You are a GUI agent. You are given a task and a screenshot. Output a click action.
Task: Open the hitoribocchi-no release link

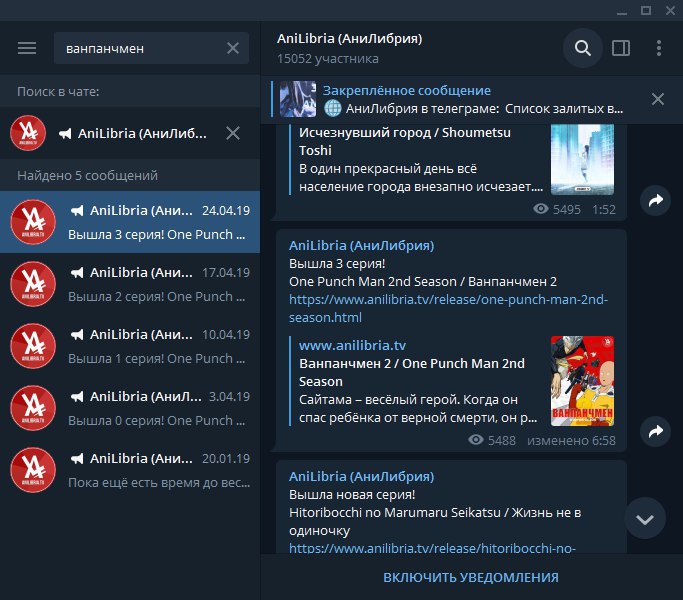coord(432,548)
